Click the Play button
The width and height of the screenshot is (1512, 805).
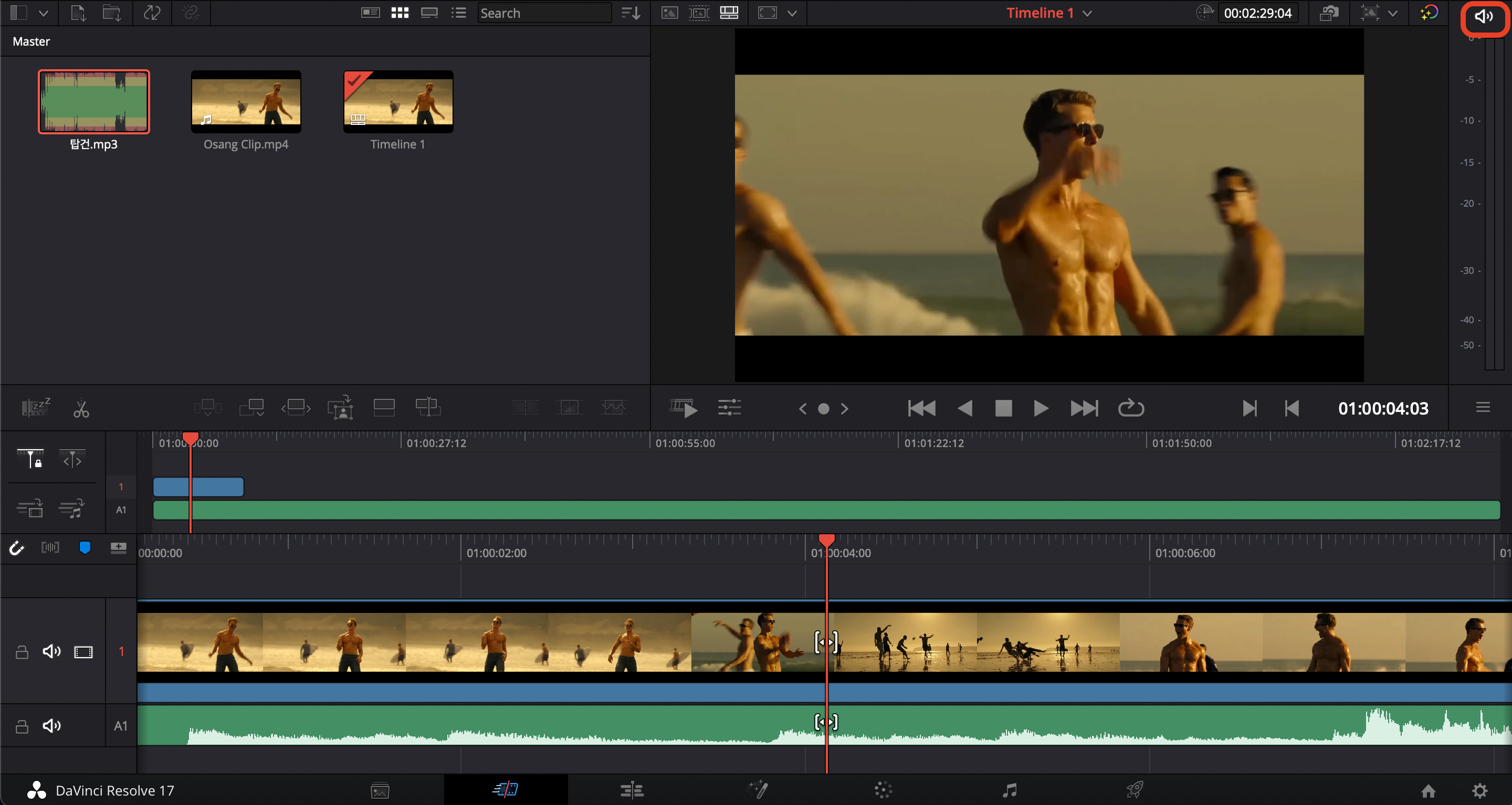1041,408
